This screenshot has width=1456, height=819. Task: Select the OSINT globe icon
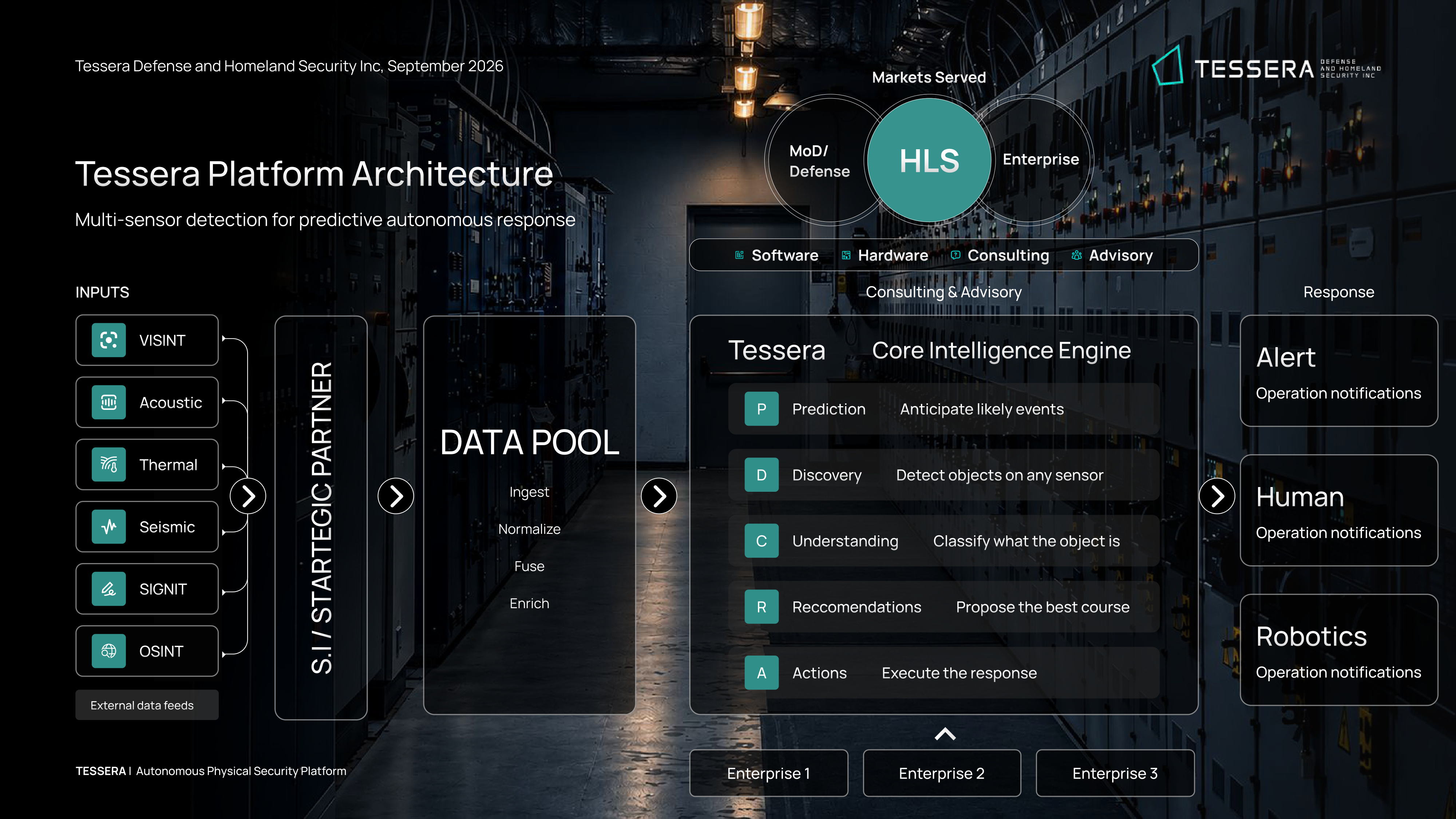(x=108, y=651)
